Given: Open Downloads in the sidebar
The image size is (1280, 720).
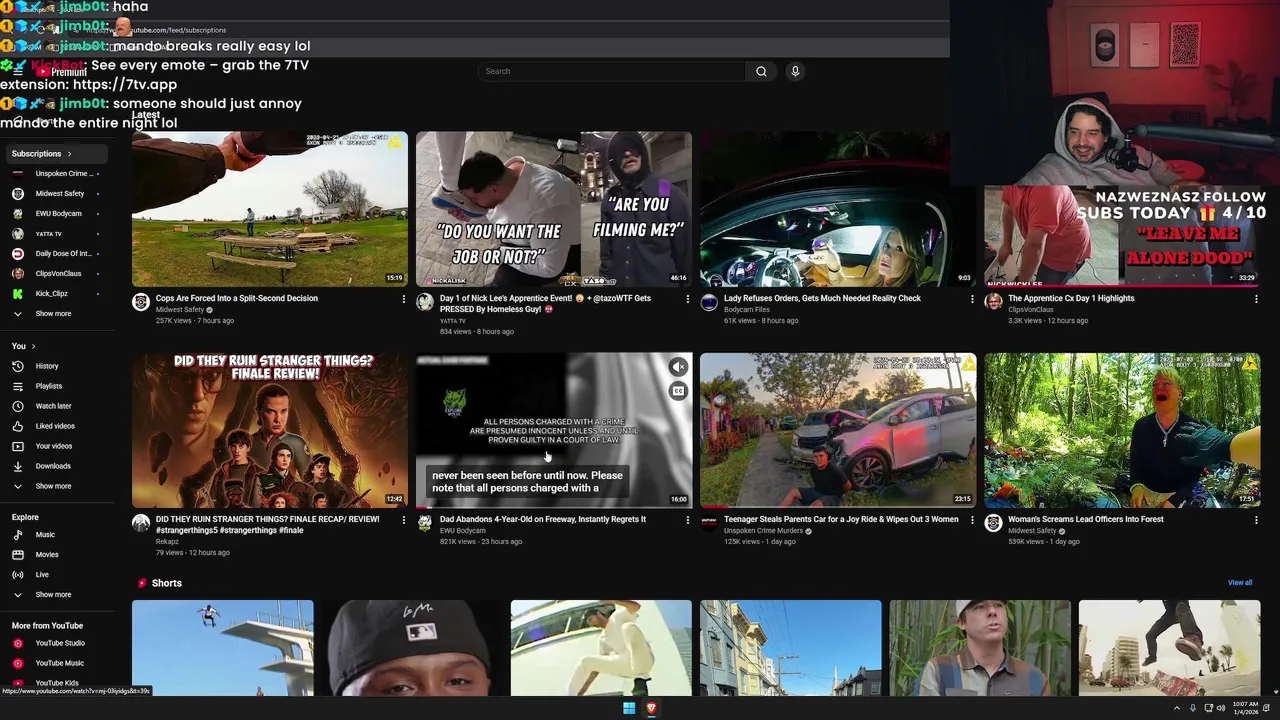Looking at the screenshot, I should click(53, 466).
